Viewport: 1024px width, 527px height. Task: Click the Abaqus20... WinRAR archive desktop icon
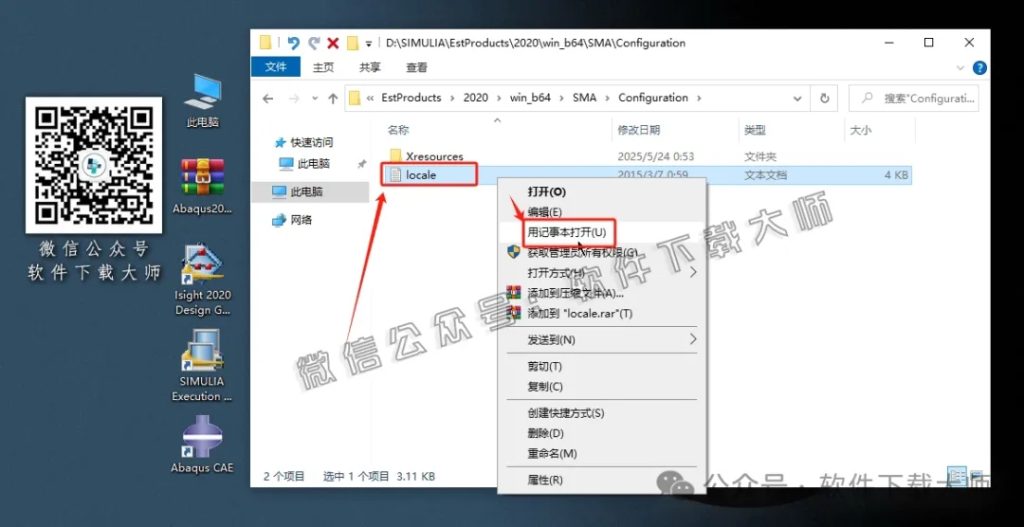coord(202,187)
